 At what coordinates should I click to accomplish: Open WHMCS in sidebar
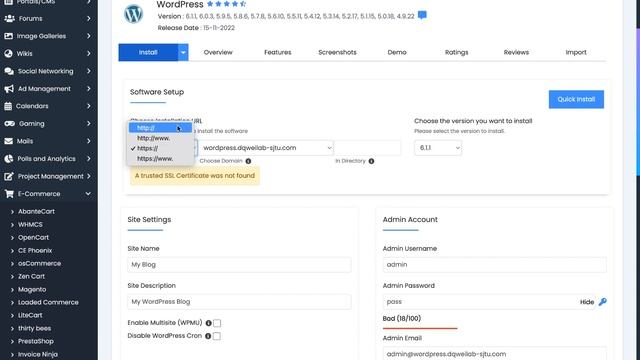pyautogui.click(x=30, y=224)
